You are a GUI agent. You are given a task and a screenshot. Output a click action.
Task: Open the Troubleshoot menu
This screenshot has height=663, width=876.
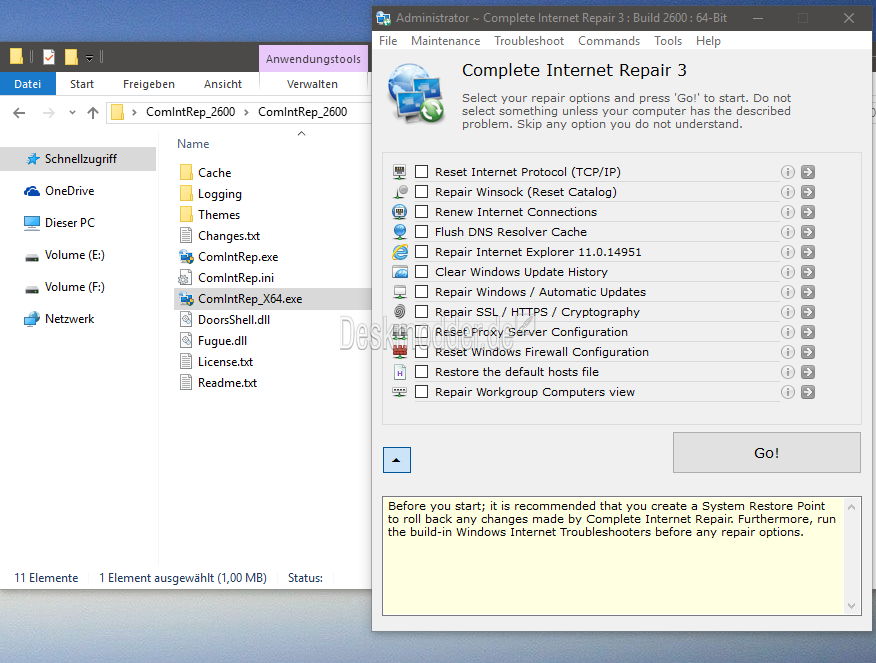coord(529,41)
